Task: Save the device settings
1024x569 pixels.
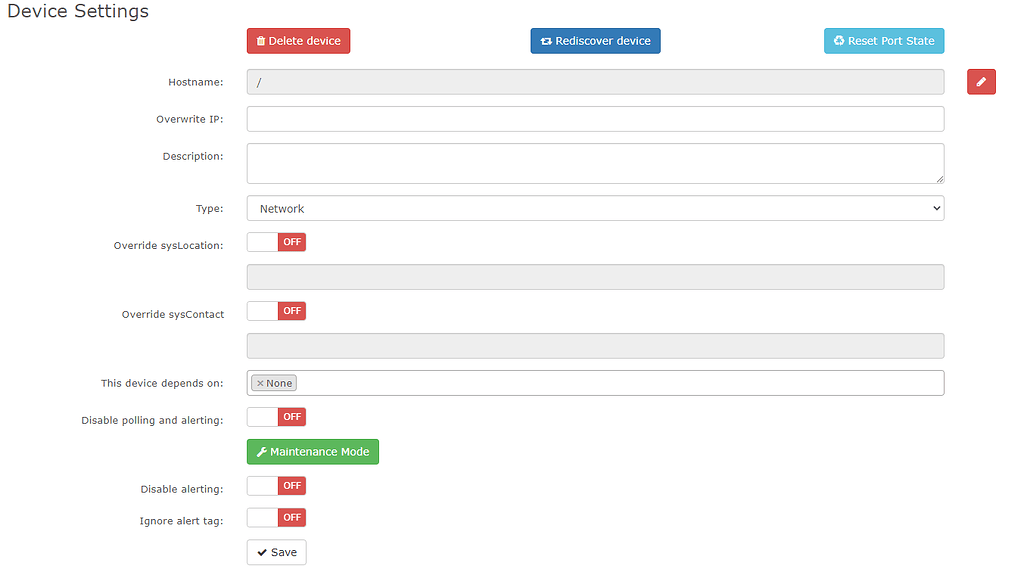Action: tap(277, 552)
